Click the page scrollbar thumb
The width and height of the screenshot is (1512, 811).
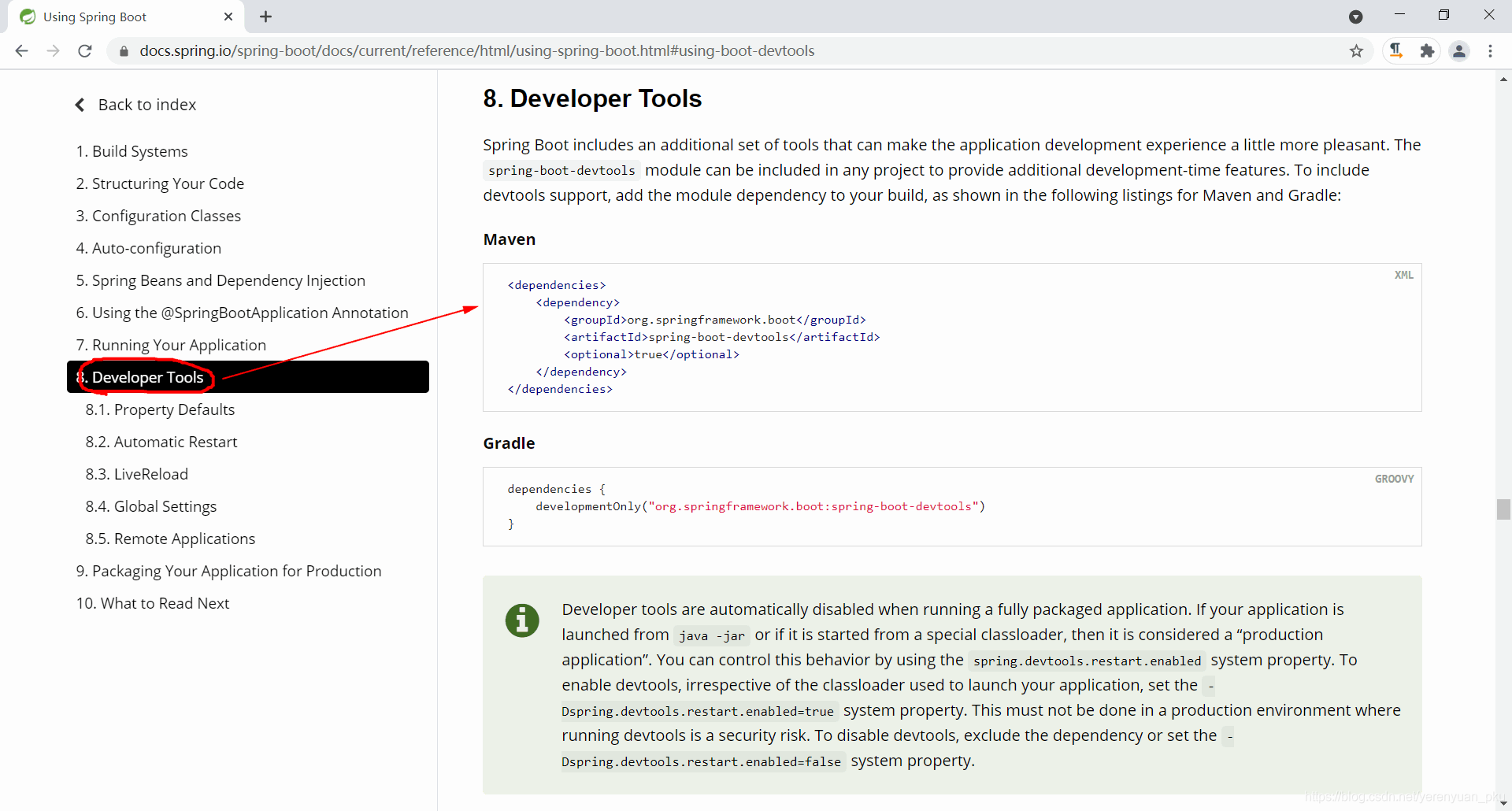(1503, 509)
